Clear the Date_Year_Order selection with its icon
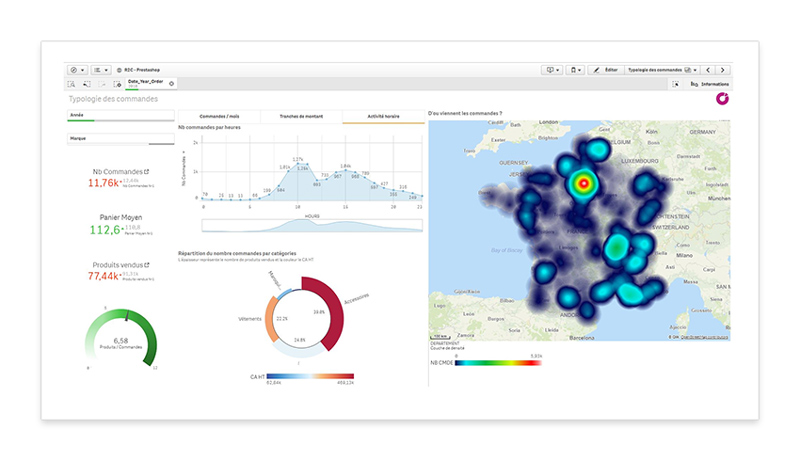Image resolution: width=800 pixels, height=461 pixels. point(171,84)
